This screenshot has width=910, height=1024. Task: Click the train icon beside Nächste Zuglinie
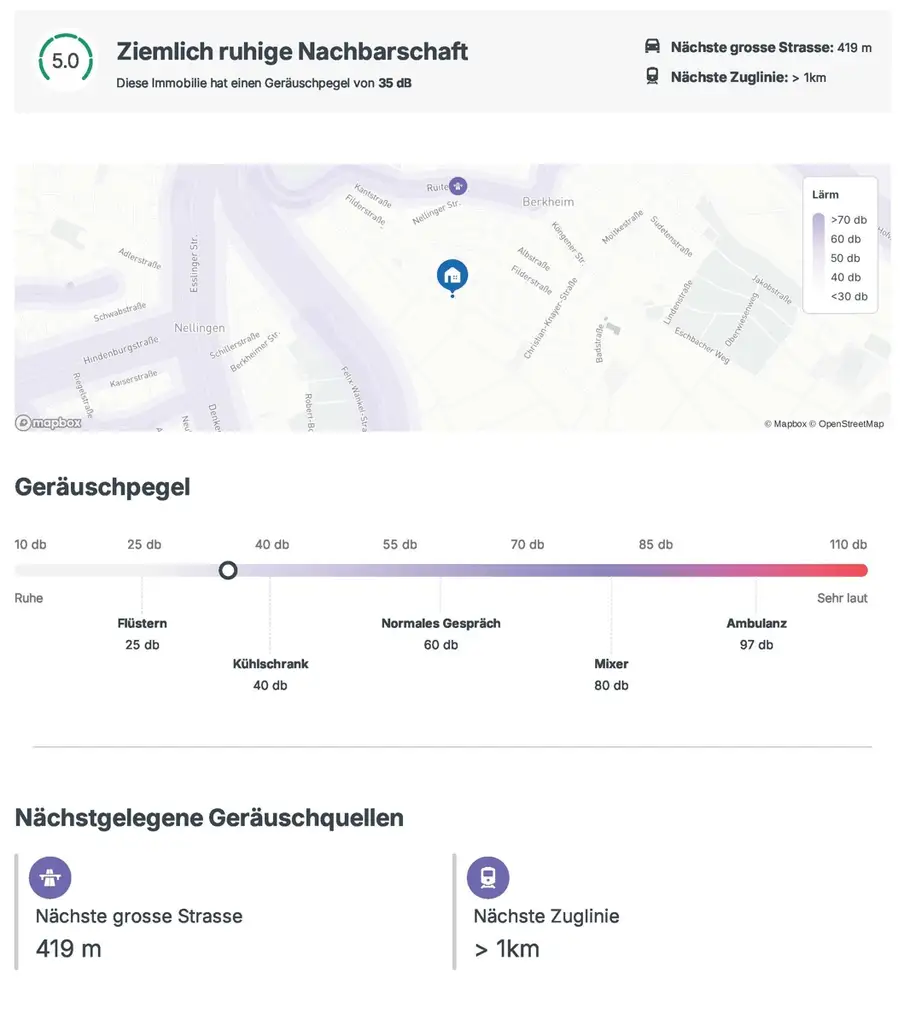[651, 77]
